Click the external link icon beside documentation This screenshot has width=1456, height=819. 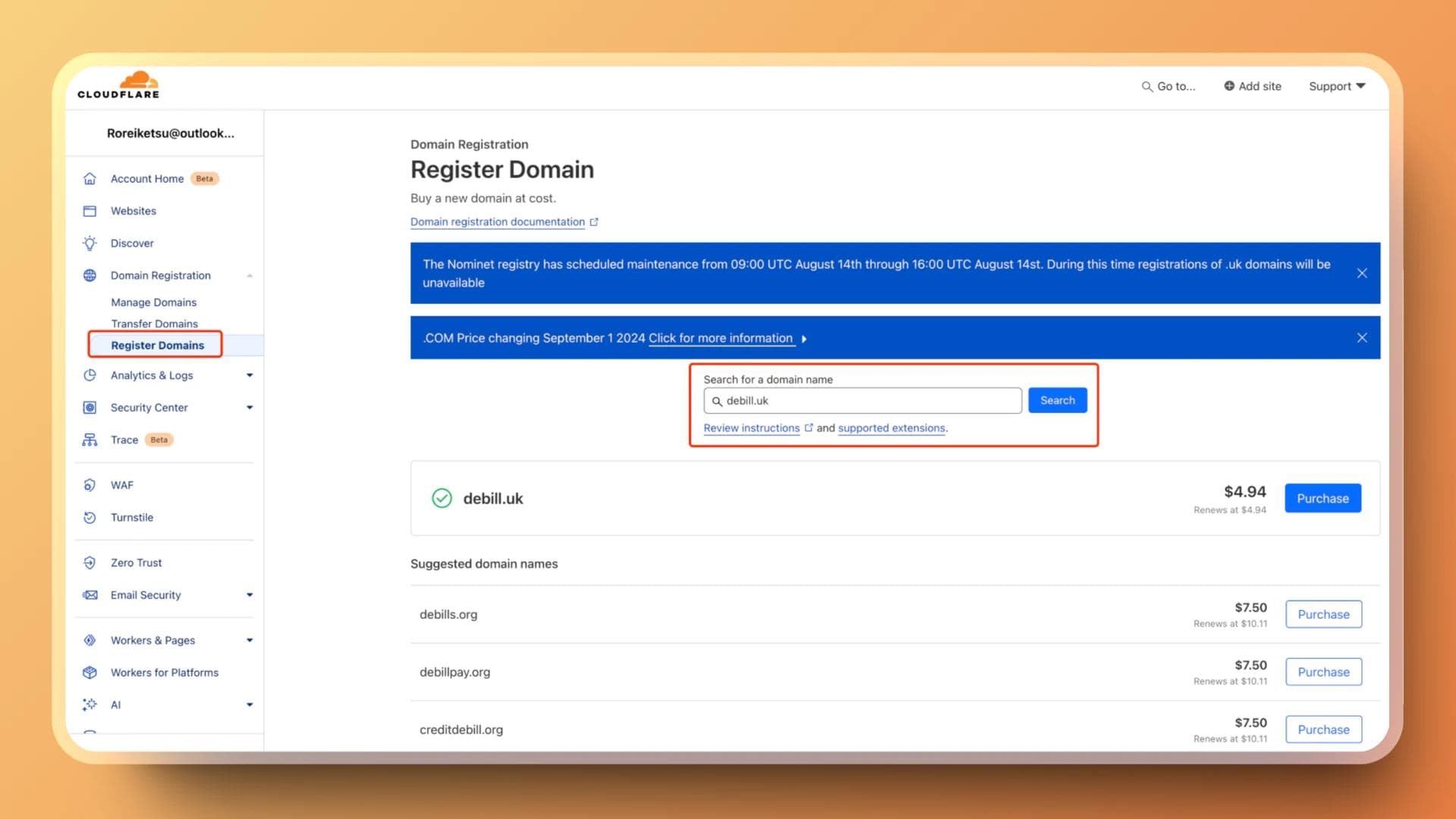(x=594, y=222)
